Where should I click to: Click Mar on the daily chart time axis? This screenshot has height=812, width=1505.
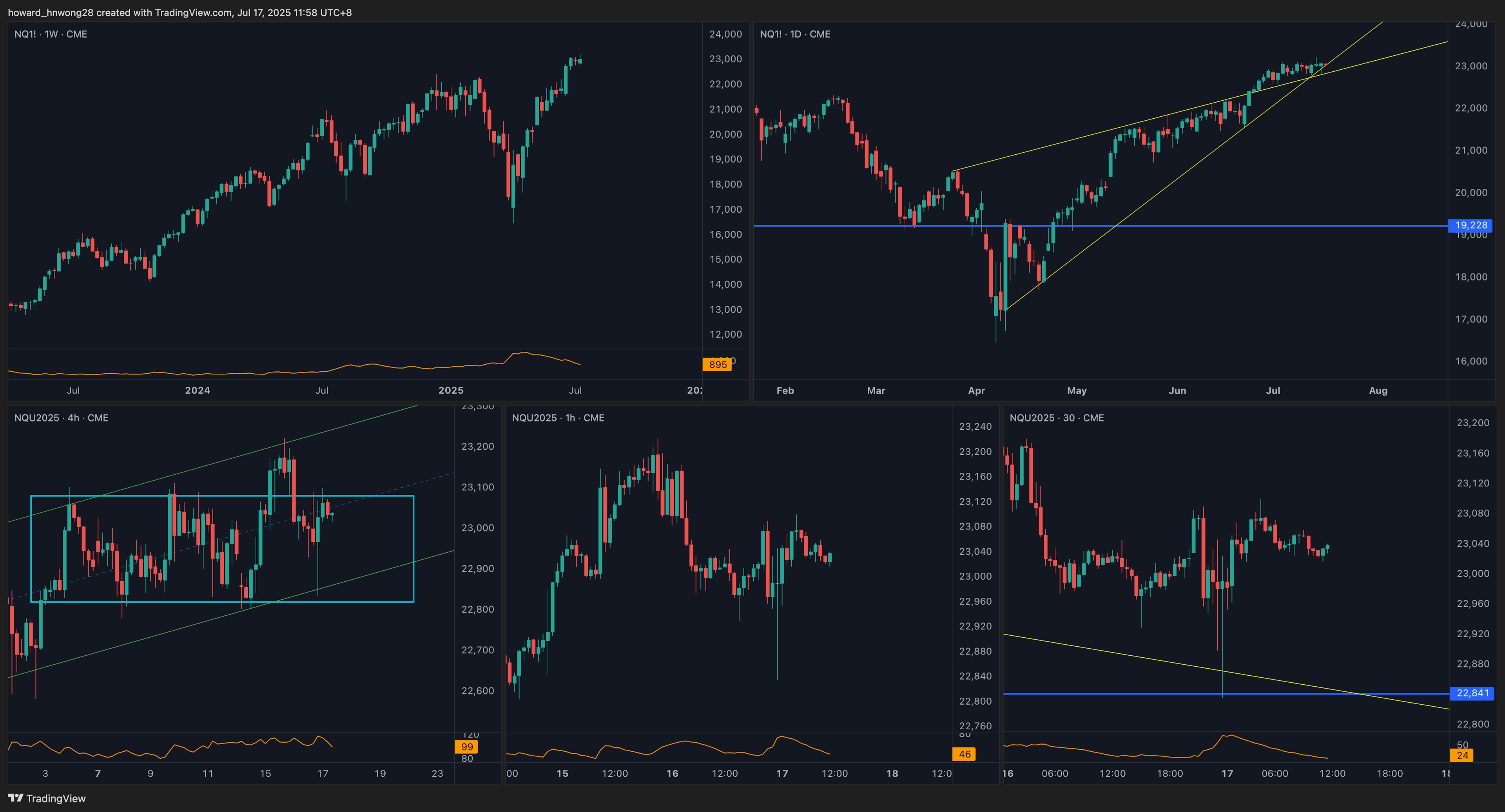tap(876, 391)
